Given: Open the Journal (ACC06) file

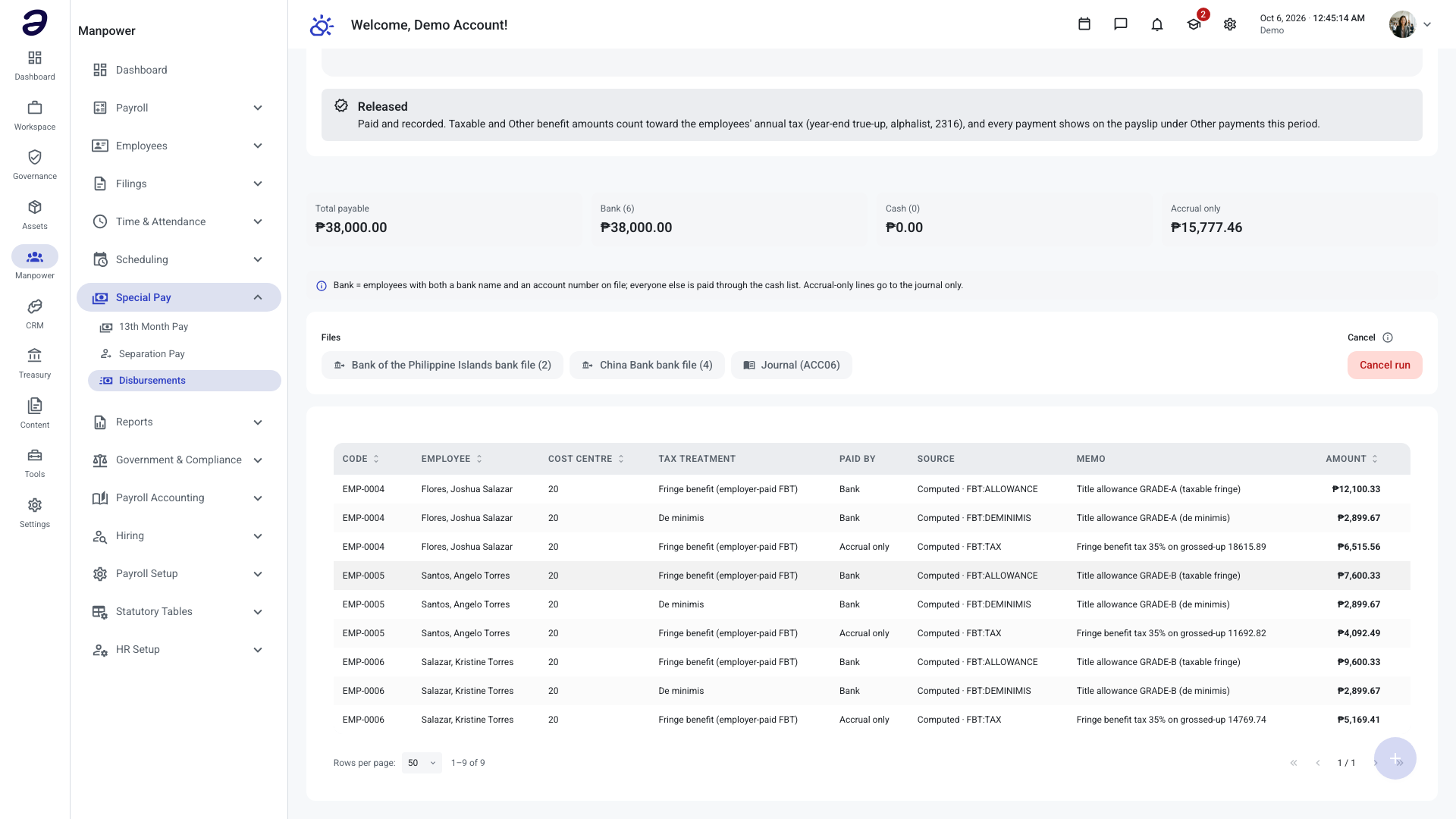Looking at the screenshot, I should point(791,365).
